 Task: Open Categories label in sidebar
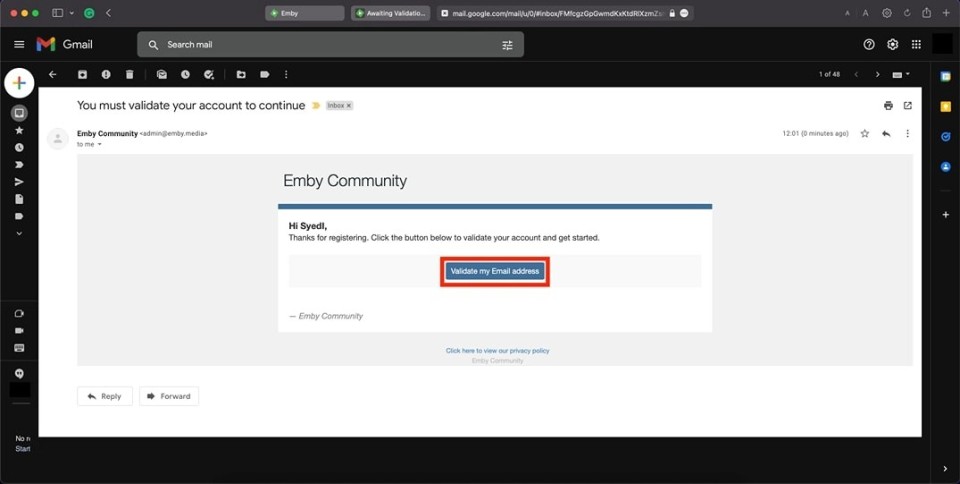pos(19,216)
